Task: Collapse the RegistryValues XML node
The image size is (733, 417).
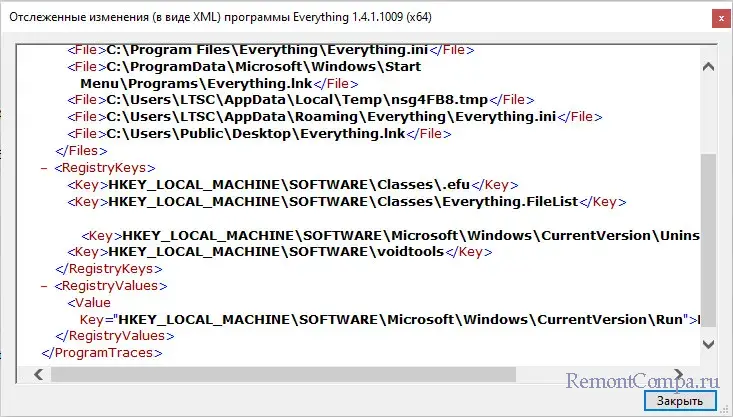Action: tap(45, 285)
